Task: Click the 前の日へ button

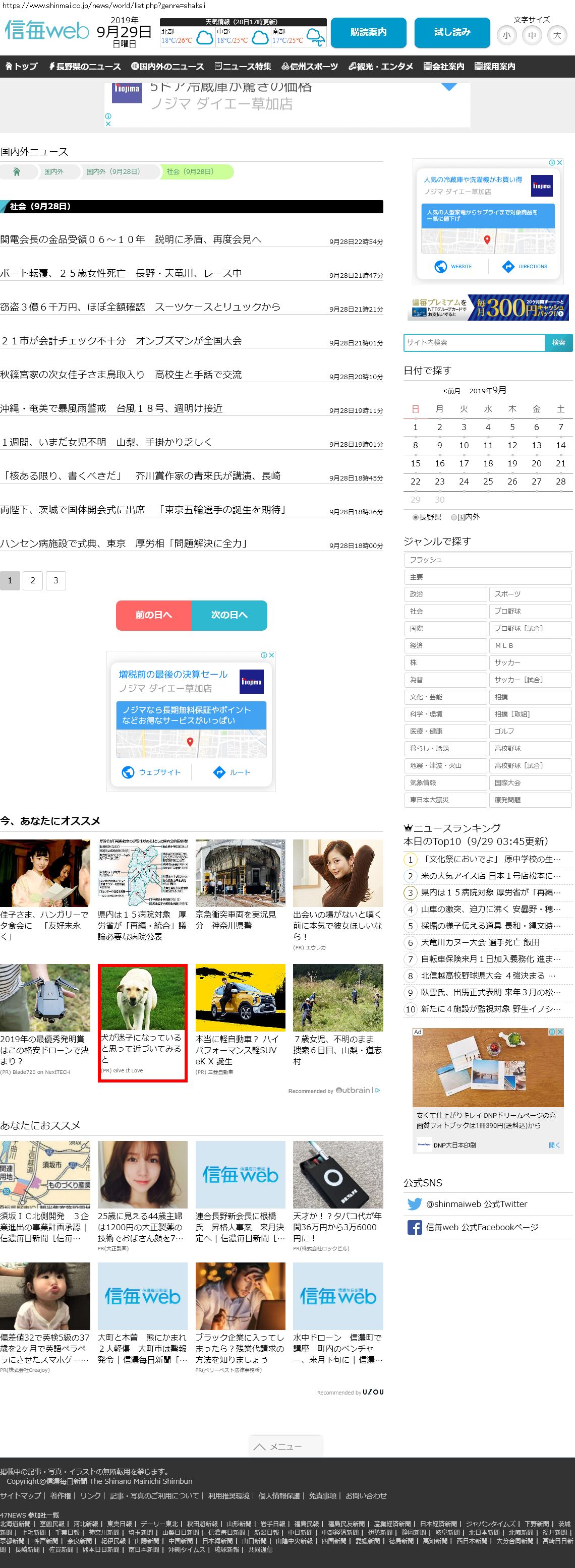Action: tap(153, 615)
